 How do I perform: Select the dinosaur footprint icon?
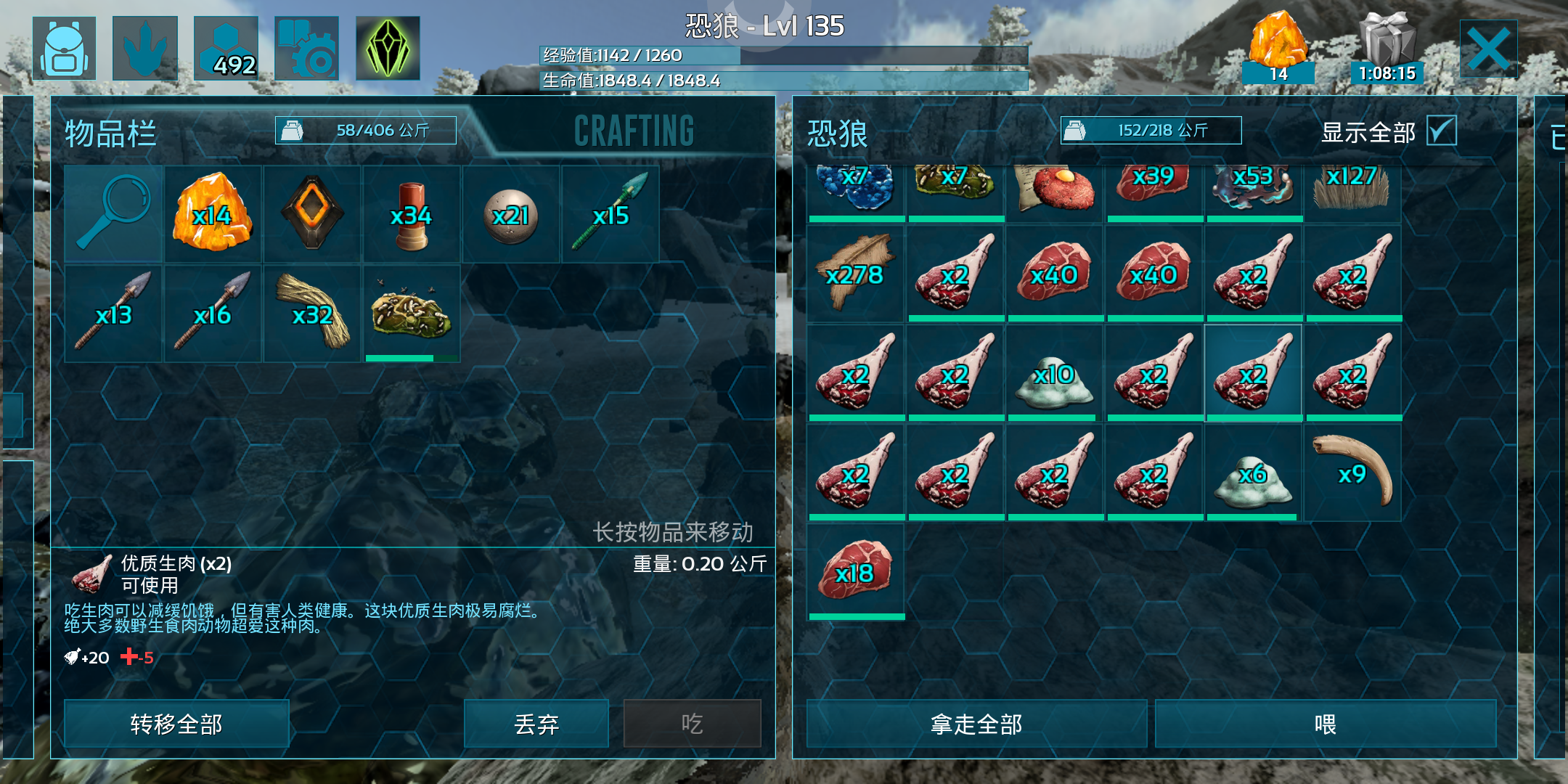(145, 49)
